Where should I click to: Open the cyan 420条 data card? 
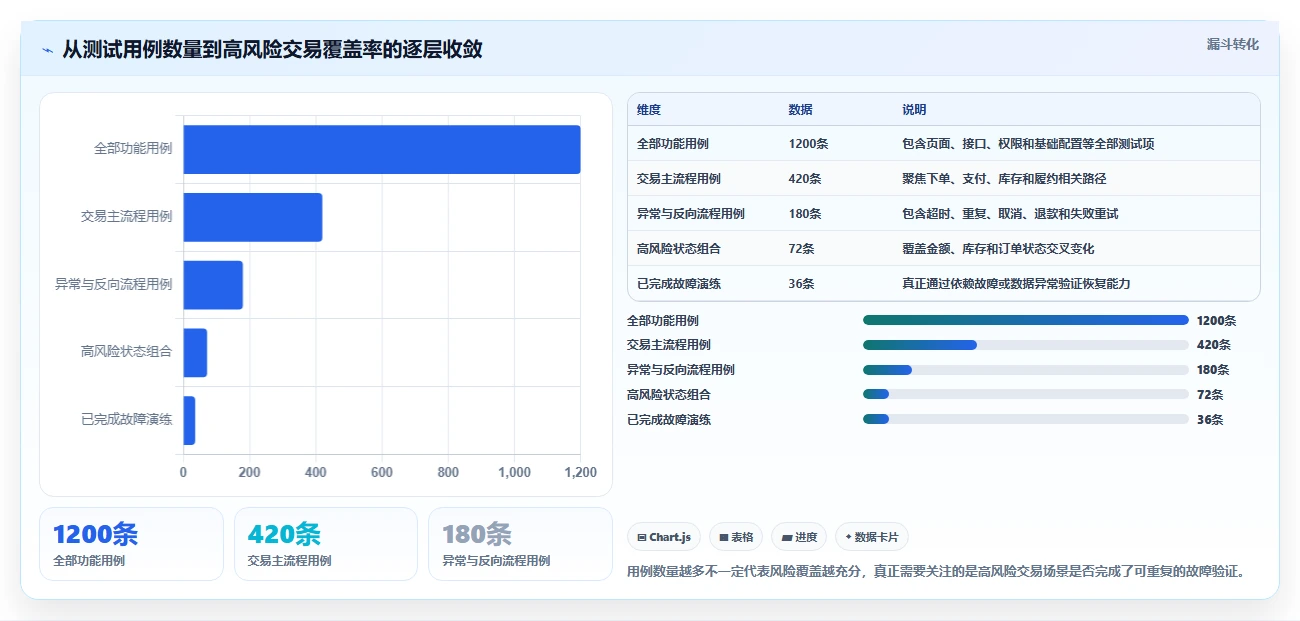click(326, 544)
